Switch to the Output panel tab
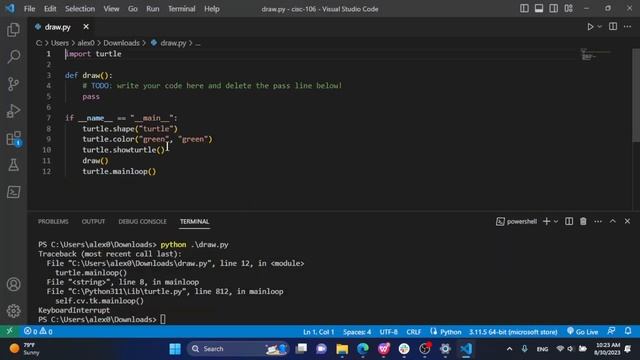The height and width of the screenshot is (360, 640). click(93, 221)
